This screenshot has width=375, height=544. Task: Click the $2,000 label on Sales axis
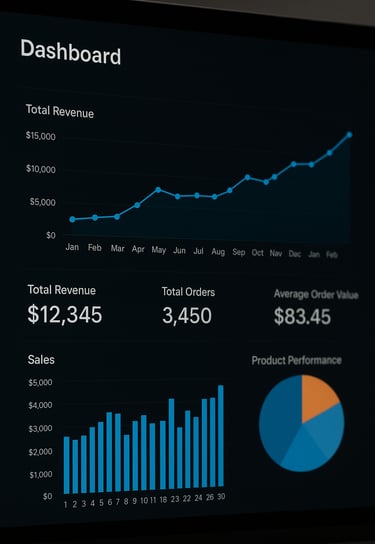coord(40,451)
